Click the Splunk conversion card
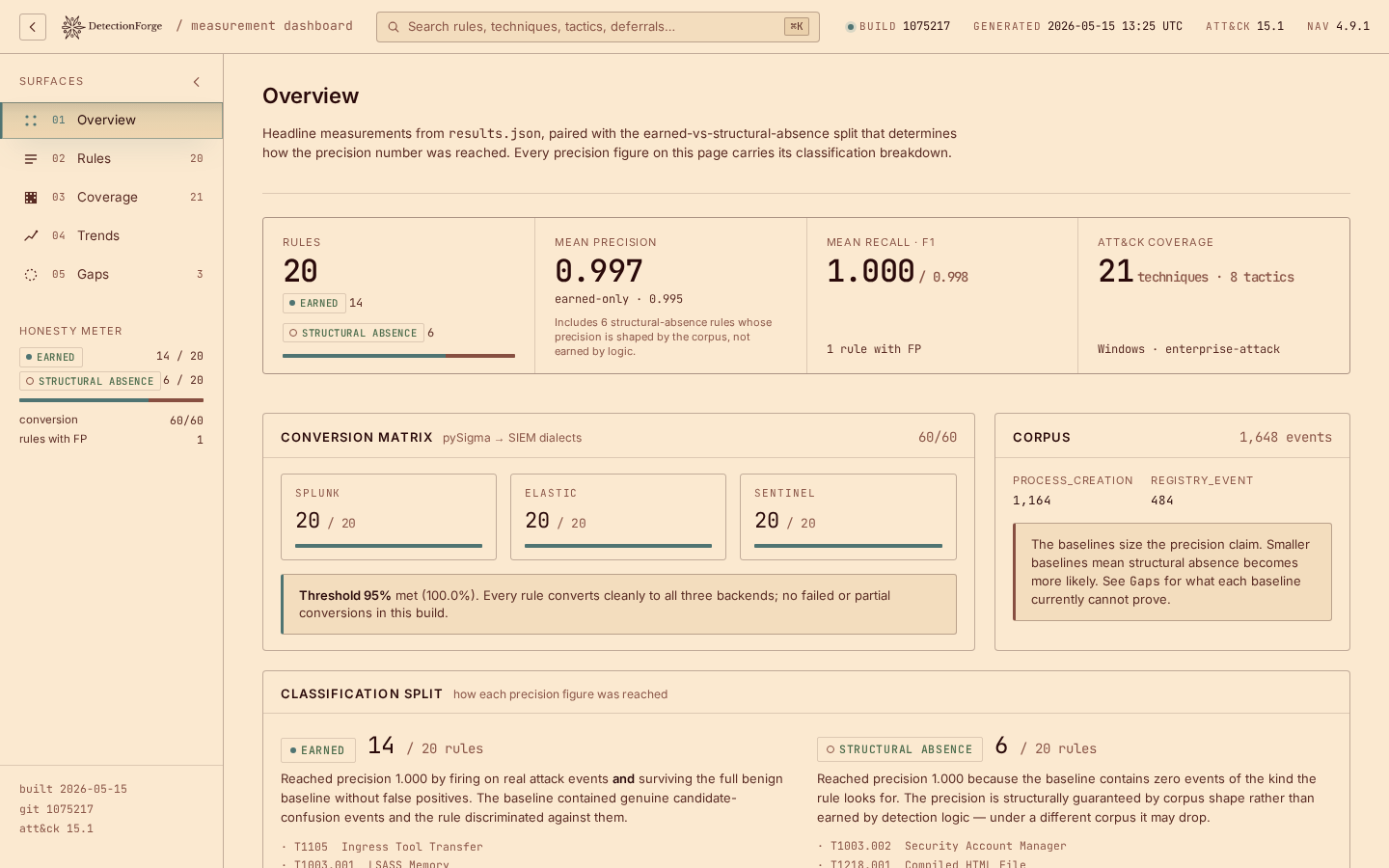The height and width of the screenshot is (868, 1389). click(x=389, y=517)
